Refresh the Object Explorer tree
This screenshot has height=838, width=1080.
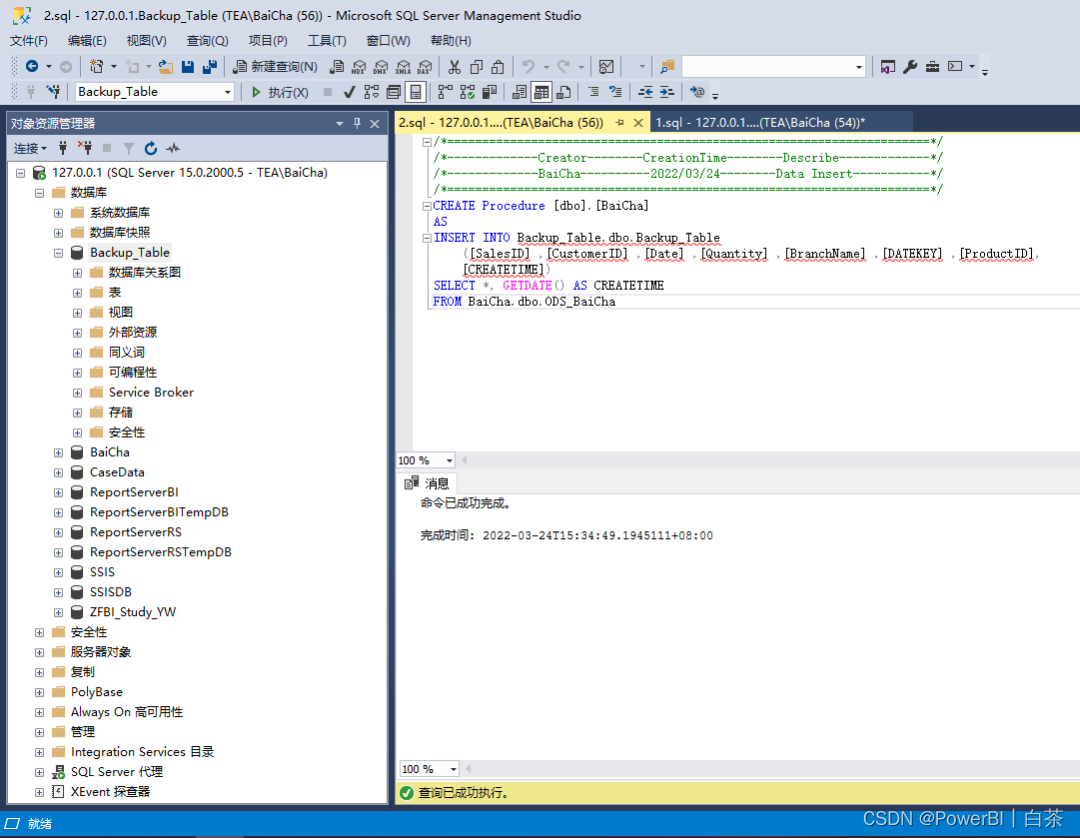150,148
